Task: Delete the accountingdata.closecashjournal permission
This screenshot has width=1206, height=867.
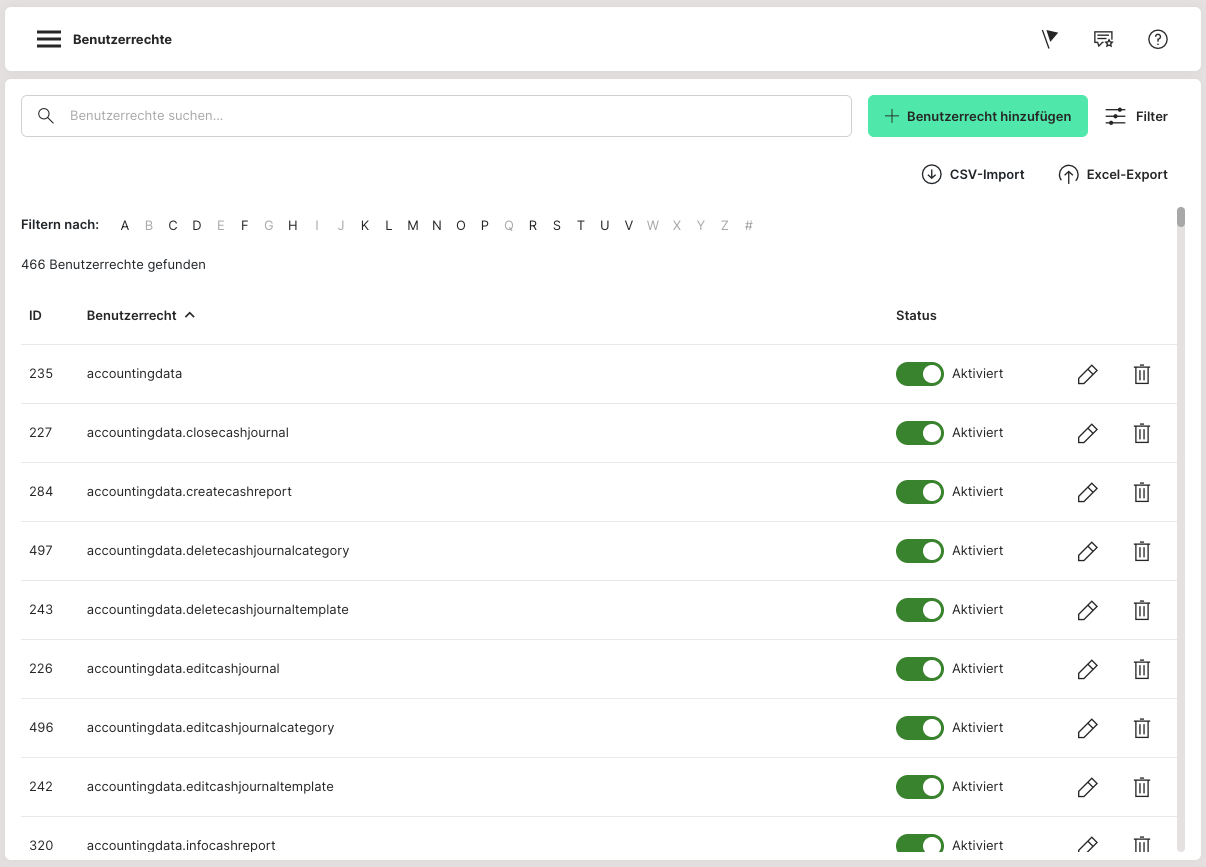Action: click(1141, 433)
